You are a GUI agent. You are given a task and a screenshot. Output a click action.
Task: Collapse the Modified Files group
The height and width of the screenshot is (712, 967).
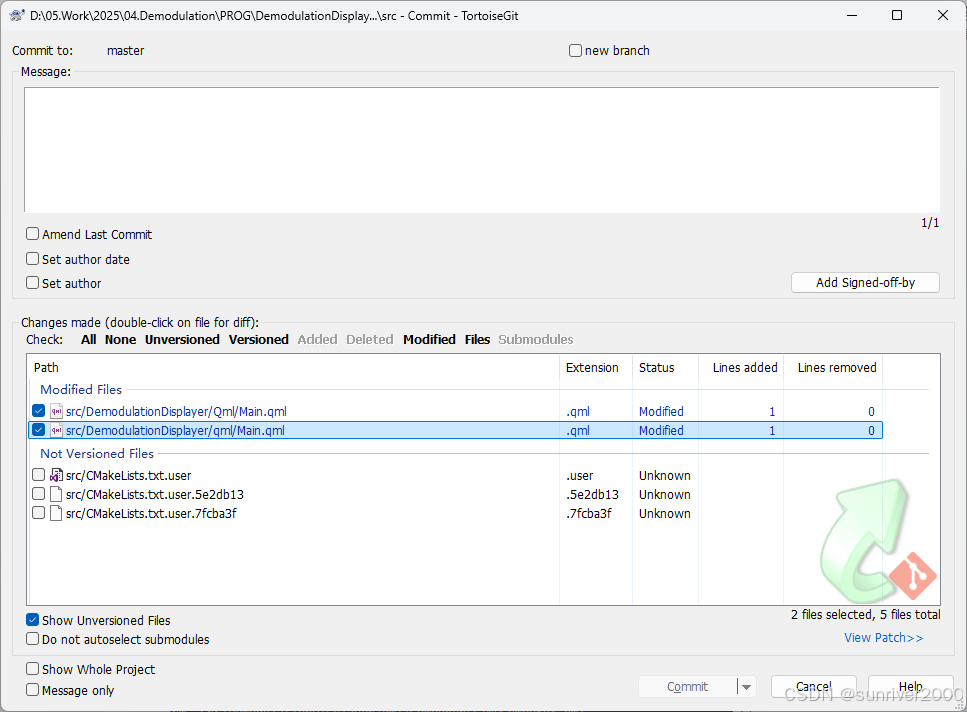(x=81, y=390)
